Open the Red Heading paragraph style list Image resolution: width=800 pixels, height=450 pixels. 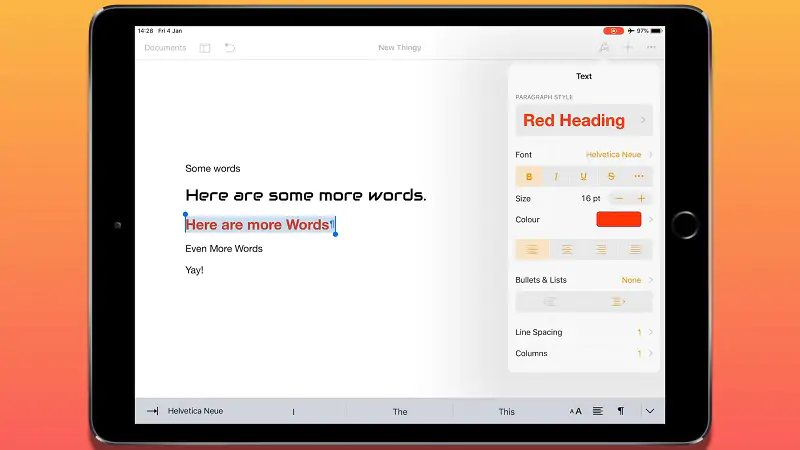pyautogui.click(x=584, y=120)
